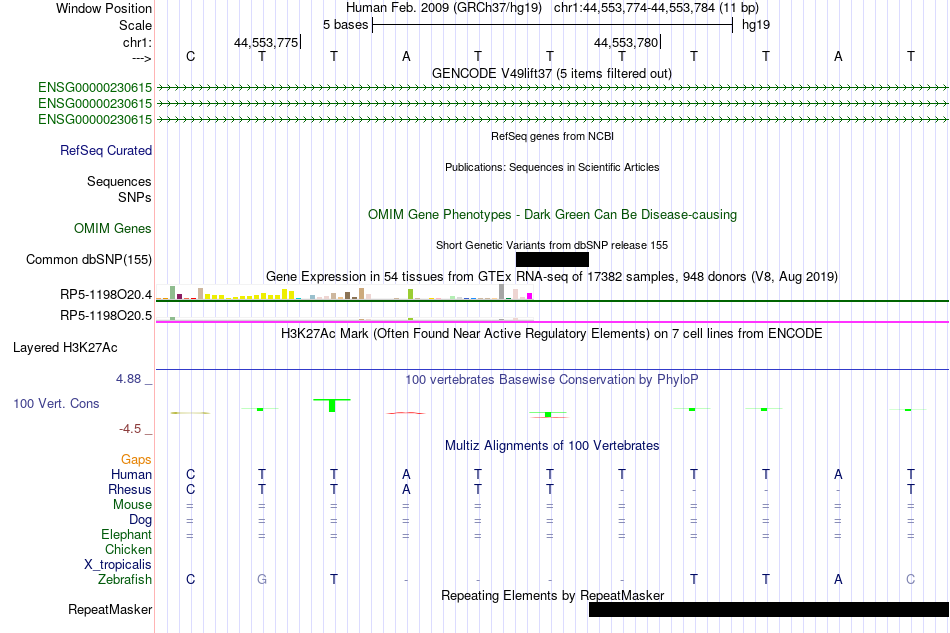
Task: Click the GENCODE V49lift37 track title
Action: 552,74
